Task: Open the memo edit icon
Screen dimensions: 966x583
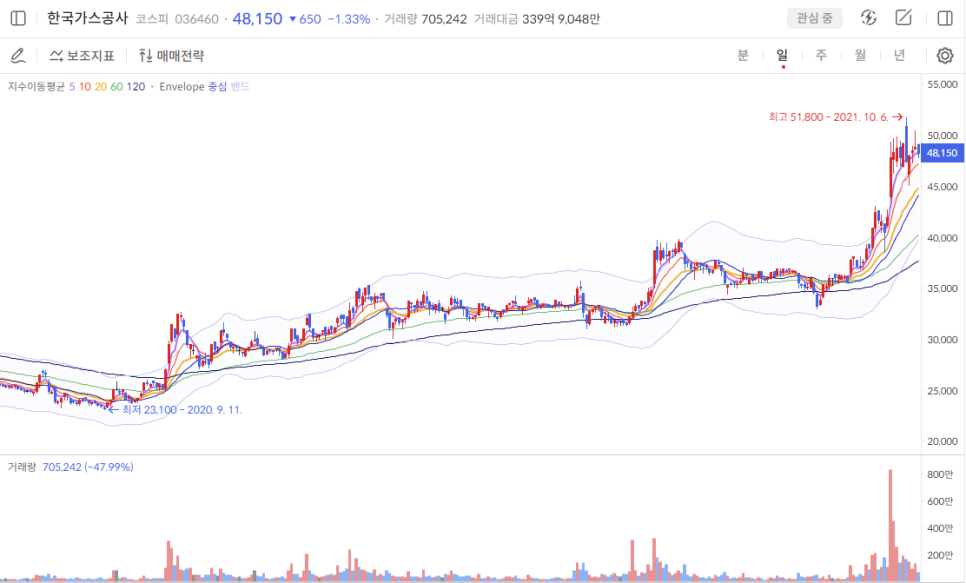Action: pos(904,18)
